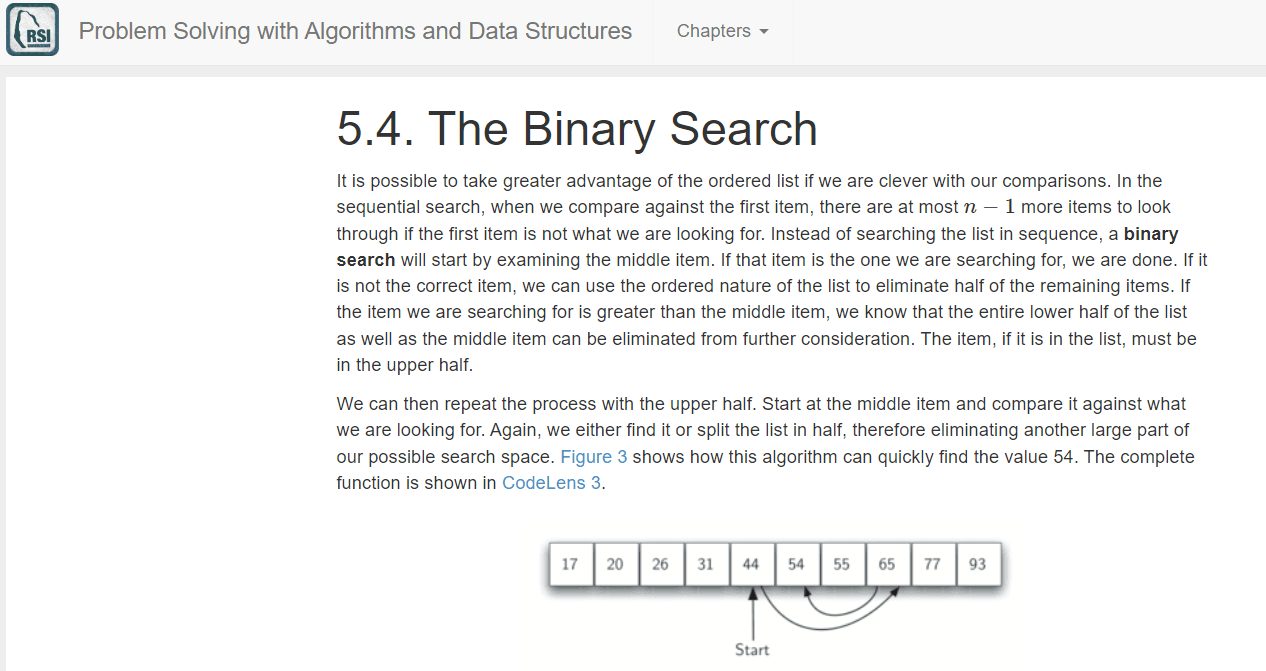Select the n − 1 math expression
The width and height of the screenshot is (1266, 671).
pos(988,207)
